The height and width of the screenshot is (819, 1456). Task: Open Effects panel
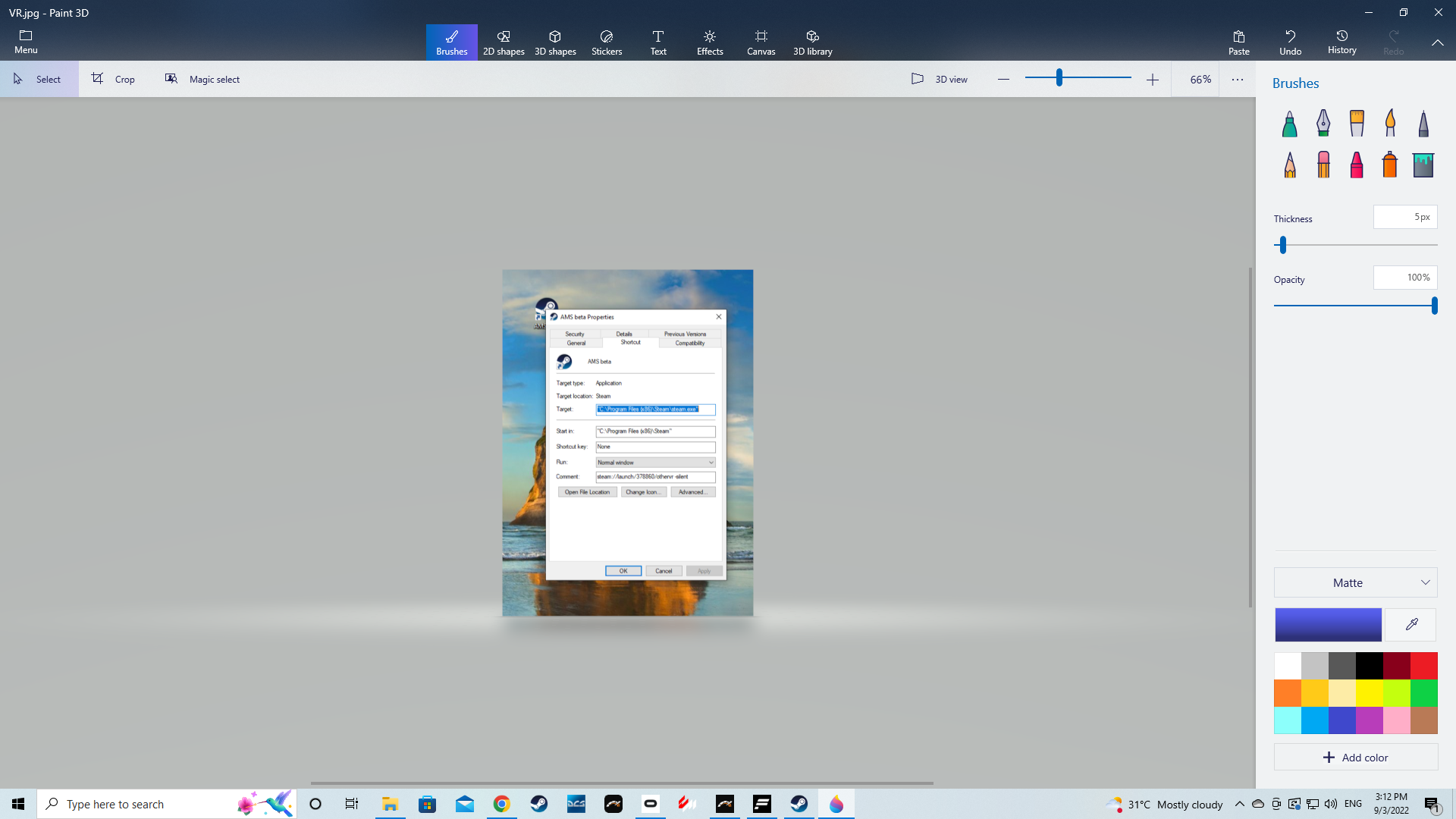(710, 41)
